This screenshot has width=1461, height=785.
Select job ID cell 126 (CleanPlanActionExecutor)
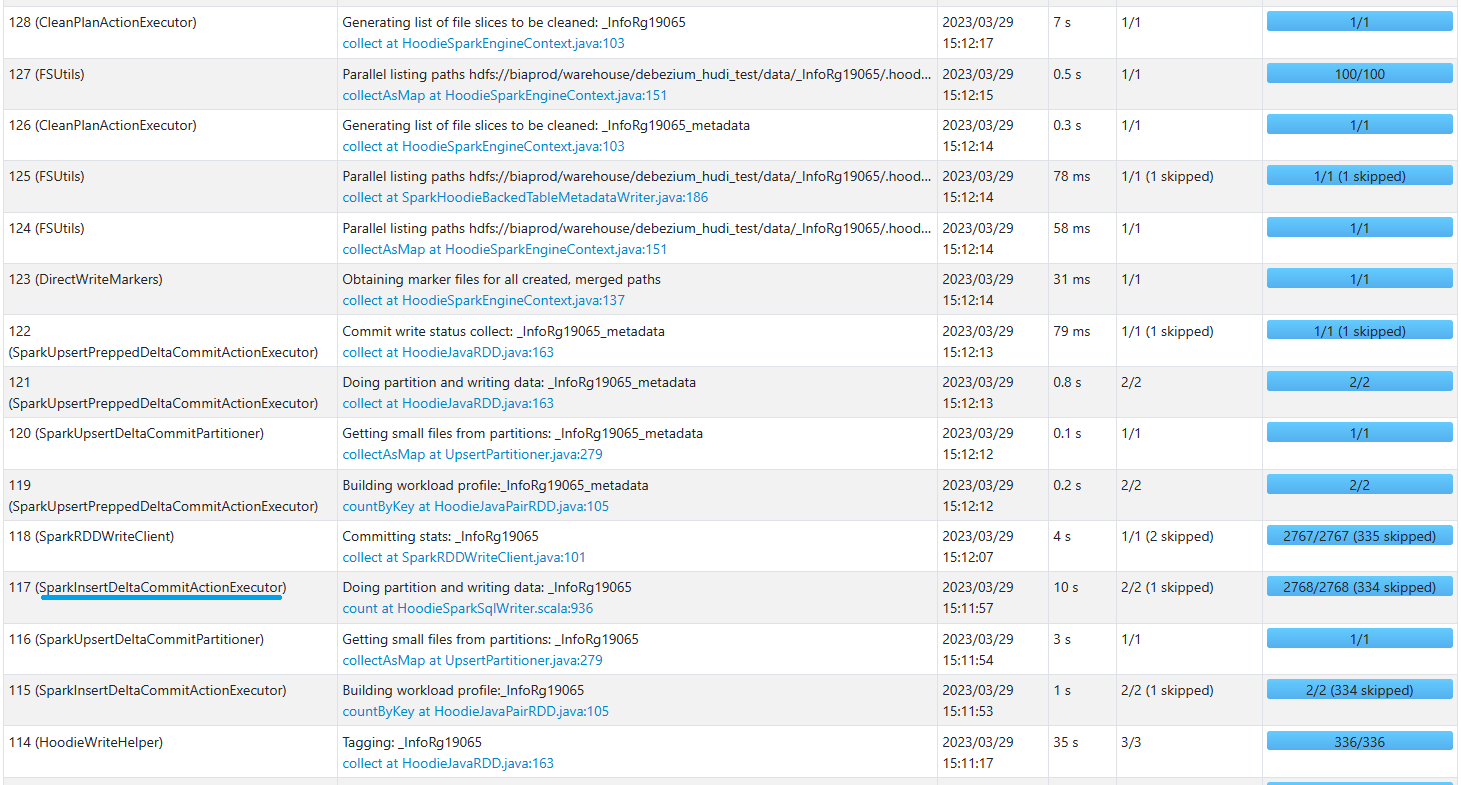click(170, 135)
